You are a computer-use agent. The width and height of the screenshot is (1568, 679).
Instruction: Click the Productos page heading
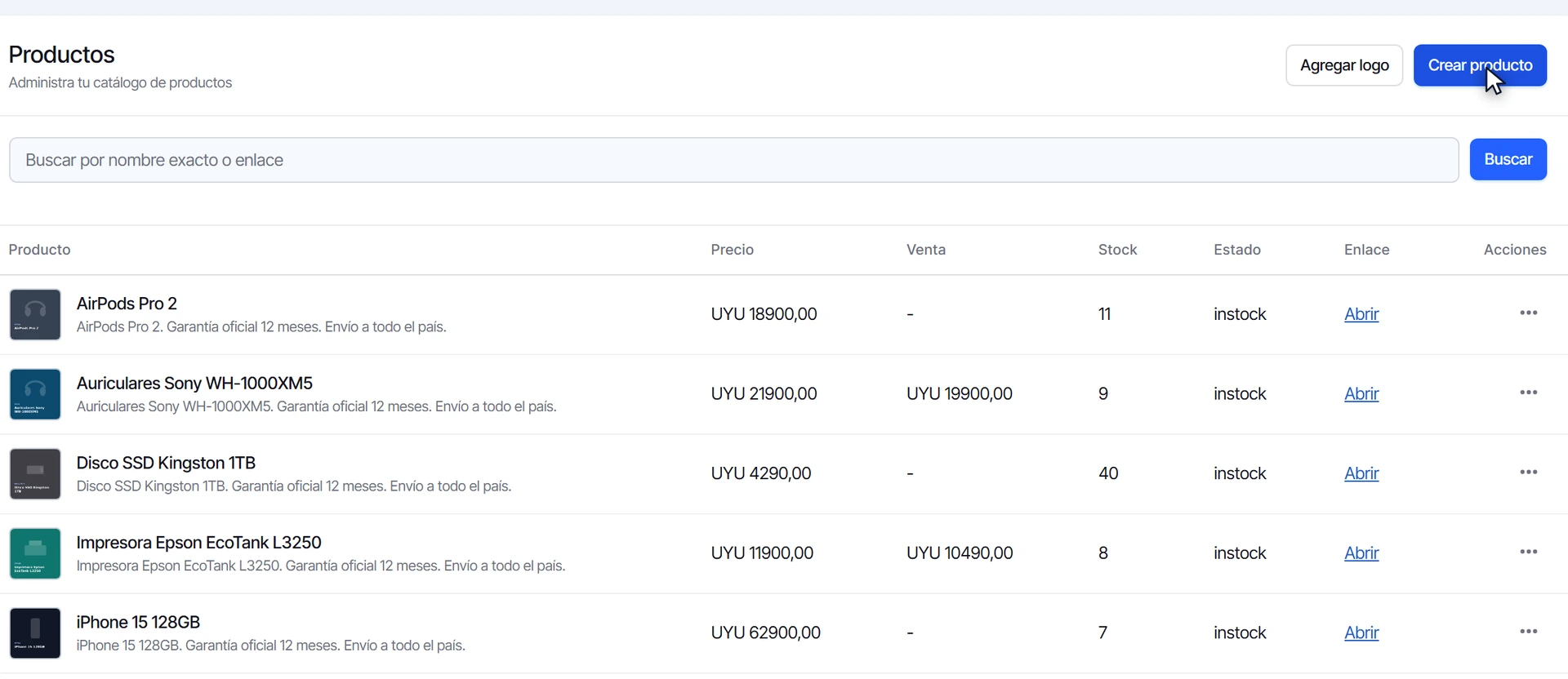[x=61, y=55]
